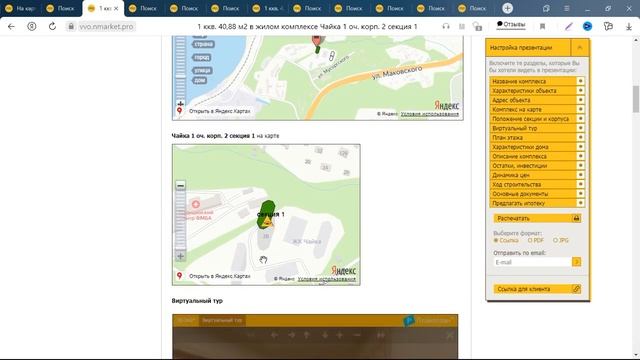Click the vvo.nmarket.pro address field
The image size is (640, 360).
click(106, 27)
